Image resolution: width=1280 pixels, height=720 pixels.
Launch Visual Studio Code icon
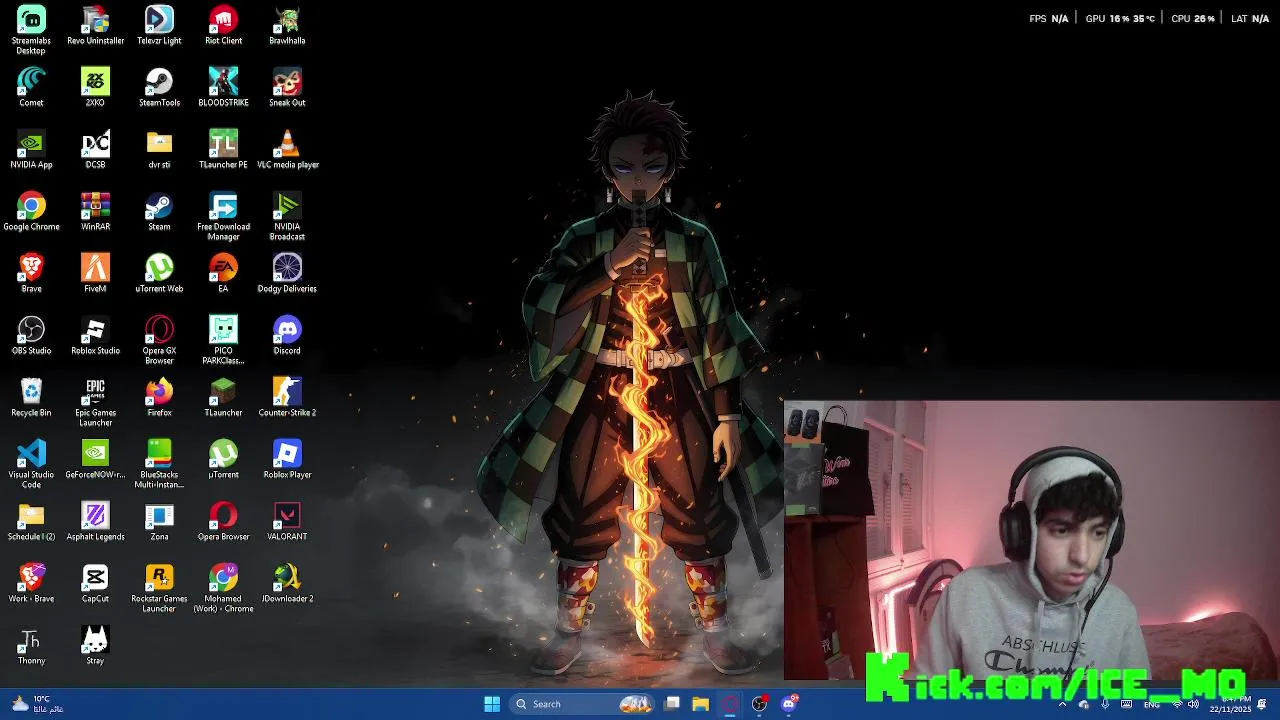pos(31,464)
